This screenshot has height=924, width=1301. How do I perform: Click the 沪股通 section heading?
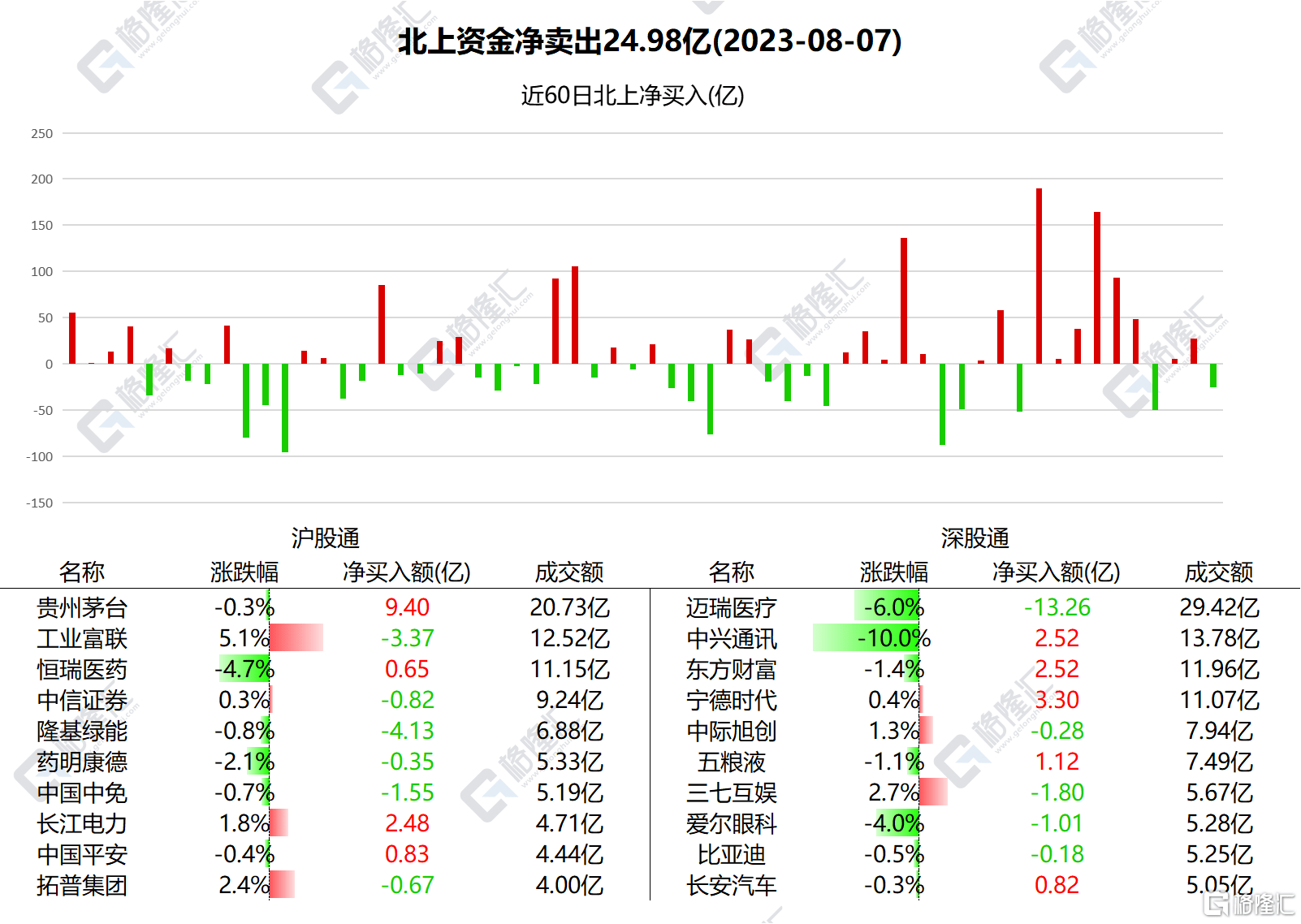pos(325,538)
